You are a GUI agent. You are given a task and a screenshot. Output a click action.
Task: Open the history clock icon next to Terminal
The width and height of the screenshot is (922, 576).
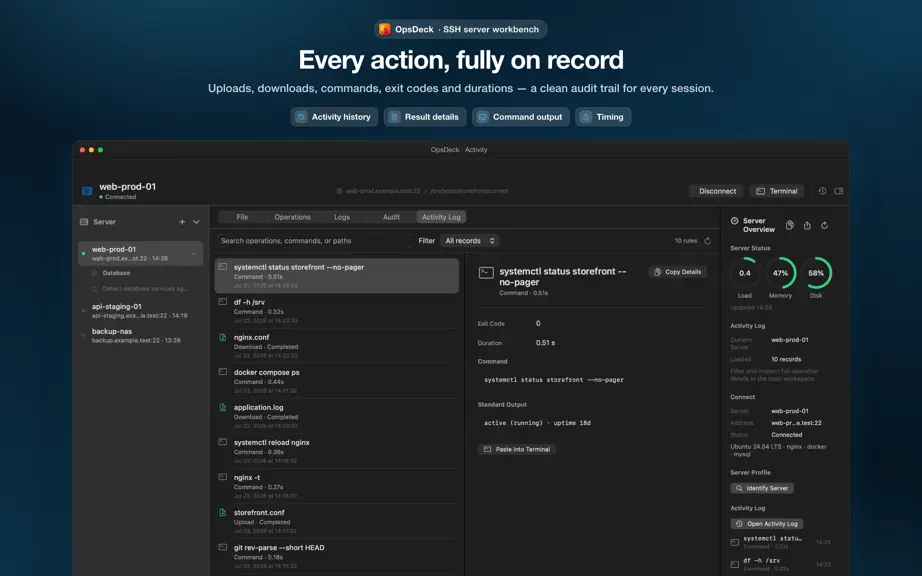tap(823, 191)
